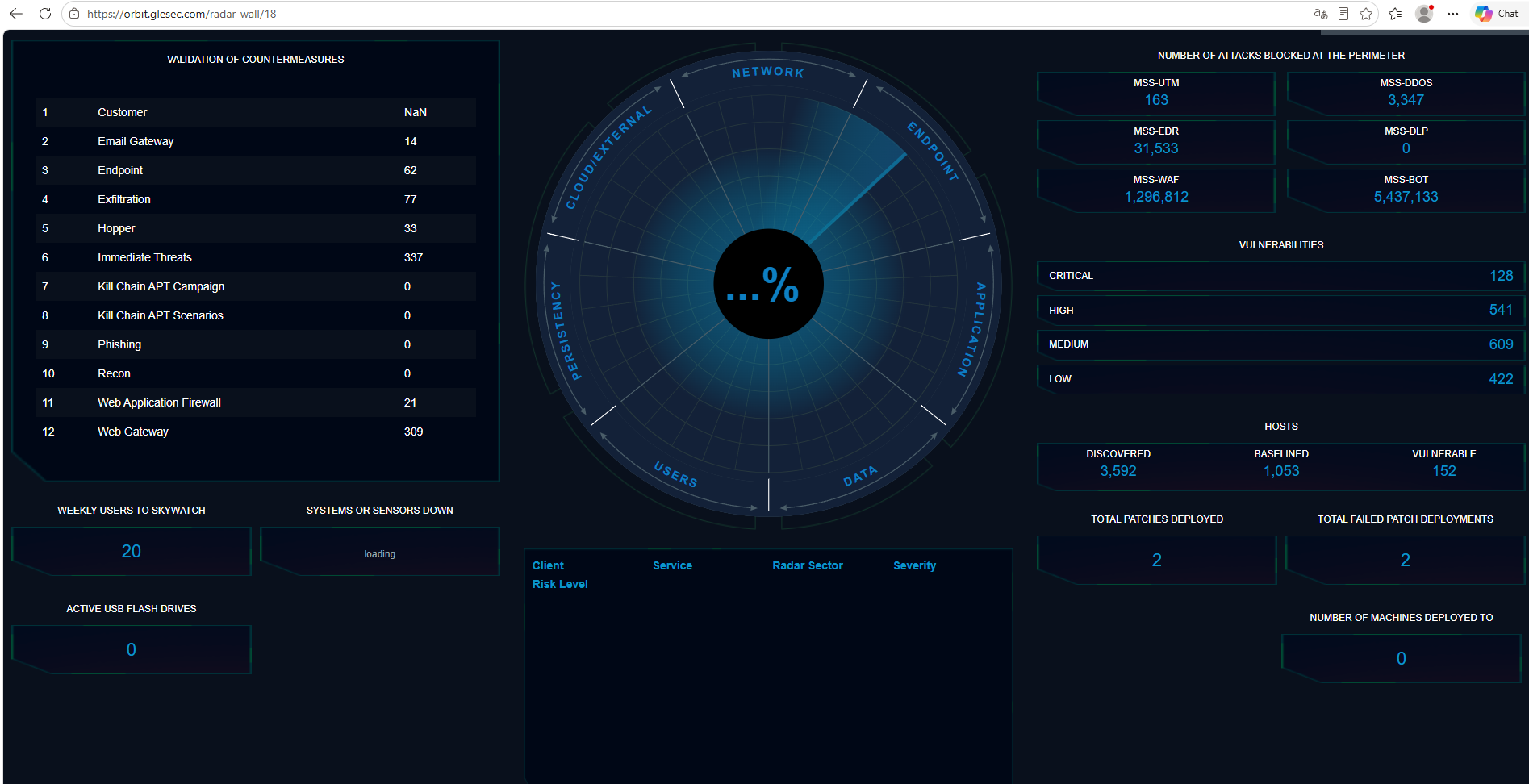The width and height of the screenshot is (1529, 784).
Task: Open the MSS-DLP card showing 0
Action: [x=1406, y=141]
